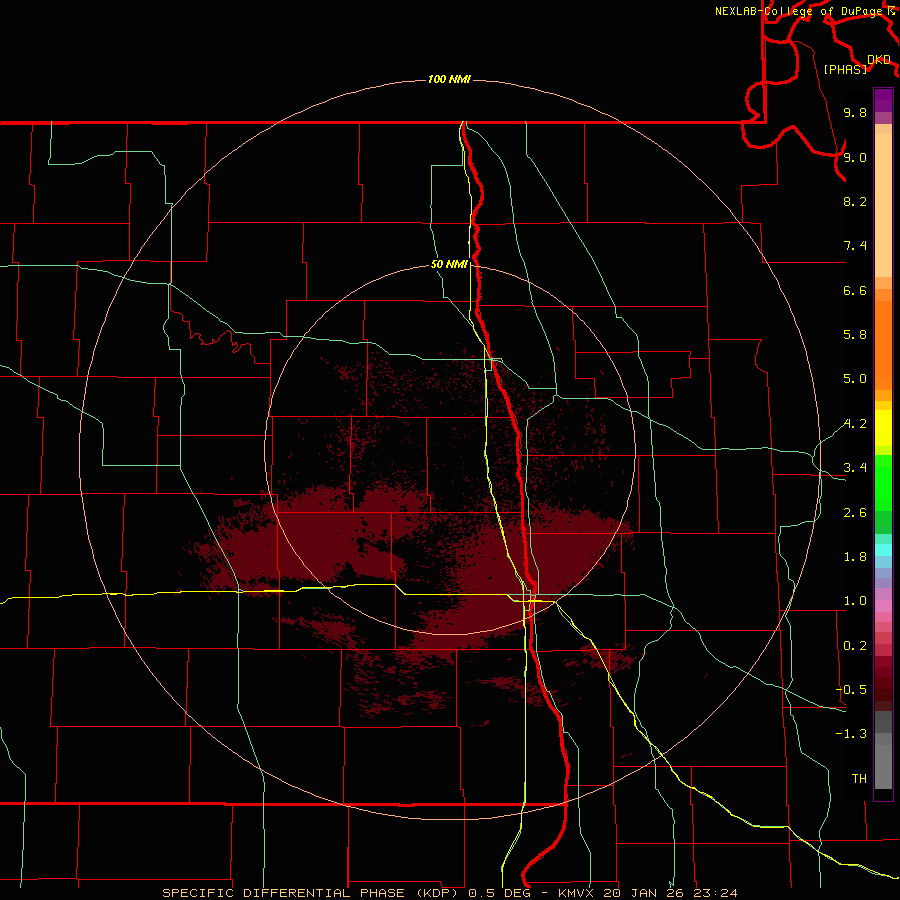Click the cyan segment of the color bar

point(883,549)
